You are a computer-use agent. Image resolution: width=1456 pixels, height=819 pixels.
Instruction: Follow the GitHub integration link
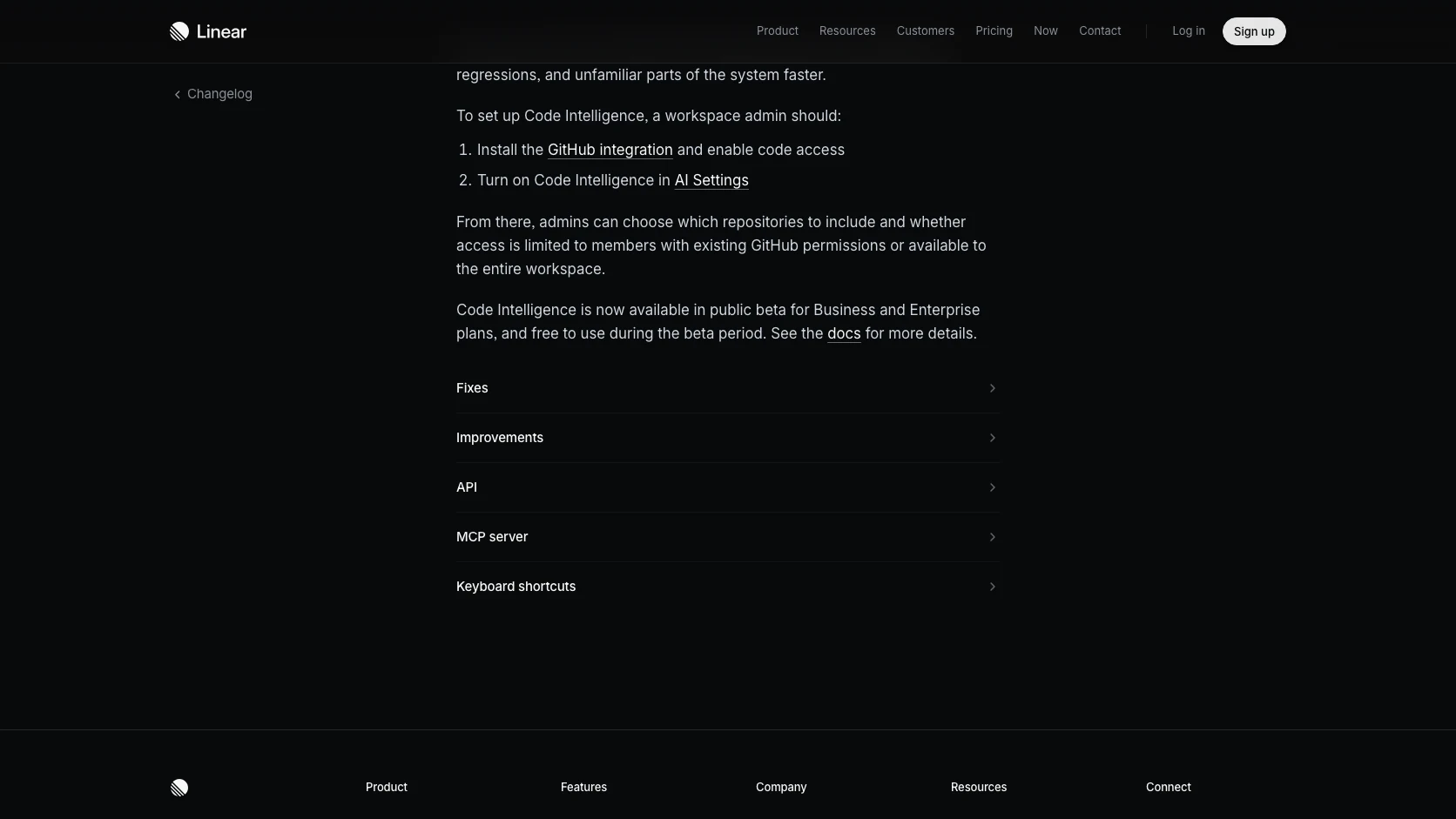pos(610,150)
